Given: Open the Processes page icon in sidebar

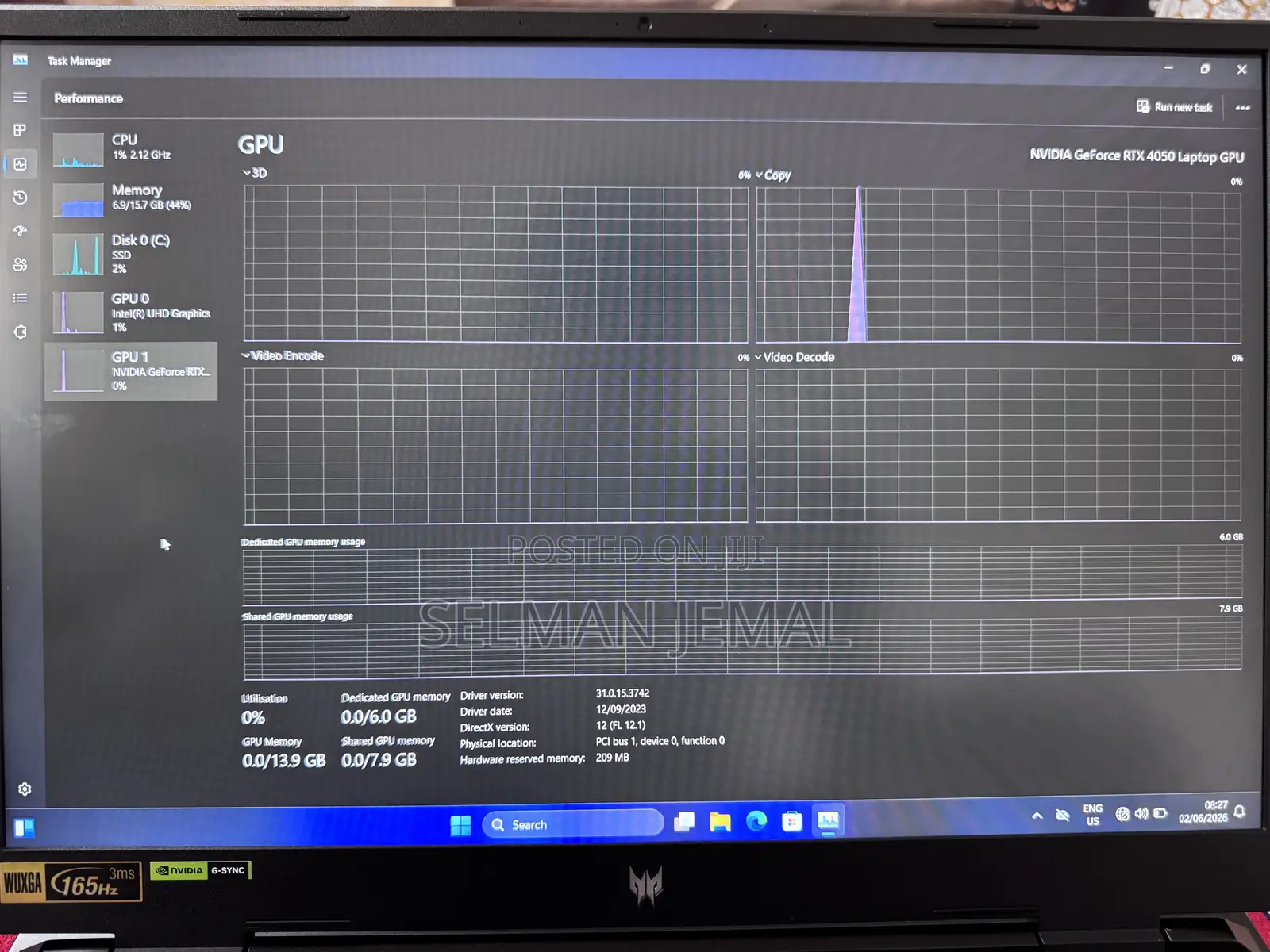Looking at the screenshot, I should point(21,130).
